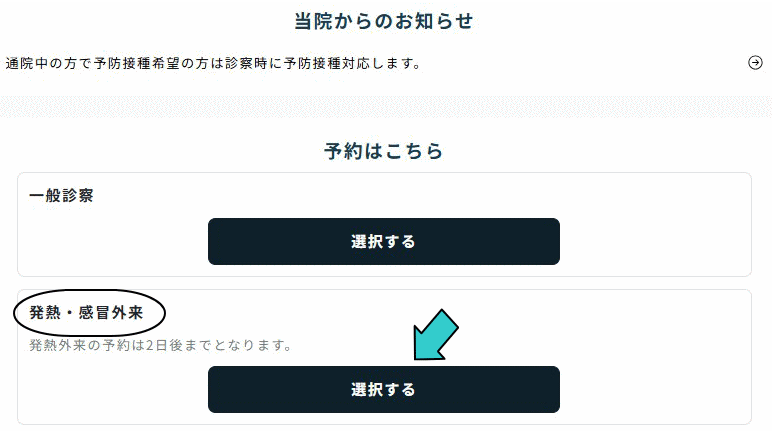The image size is (773, 431).
Task: Select the 一般診察 title label
Action: click(62, 196)
